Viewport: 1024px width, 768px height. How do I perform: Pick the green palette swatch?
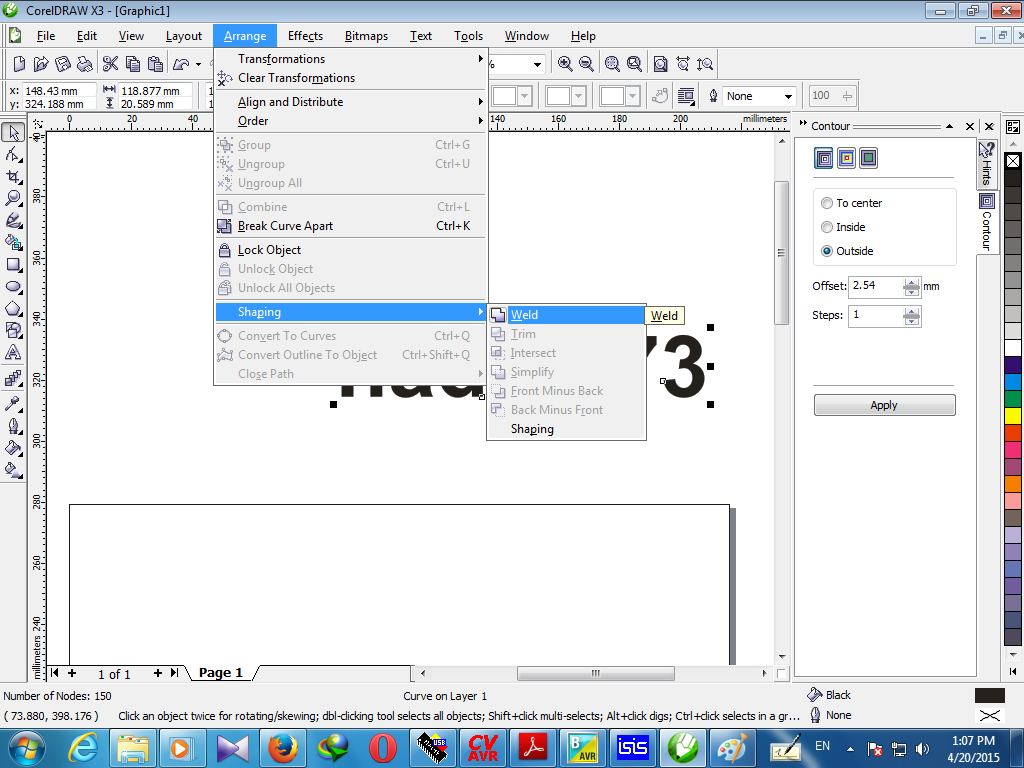[1013, 398]
